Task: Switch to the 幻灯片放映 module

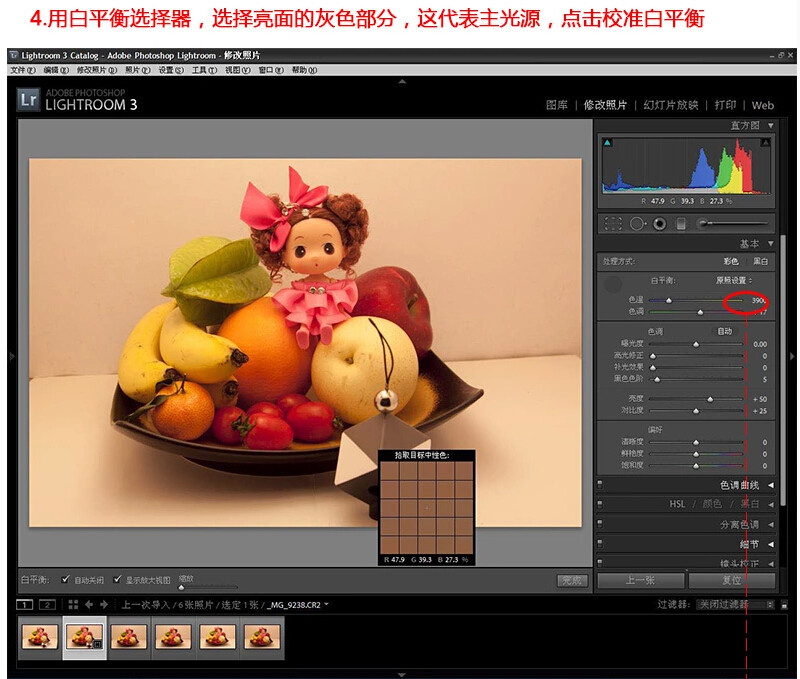Action: tap(670, 105)
